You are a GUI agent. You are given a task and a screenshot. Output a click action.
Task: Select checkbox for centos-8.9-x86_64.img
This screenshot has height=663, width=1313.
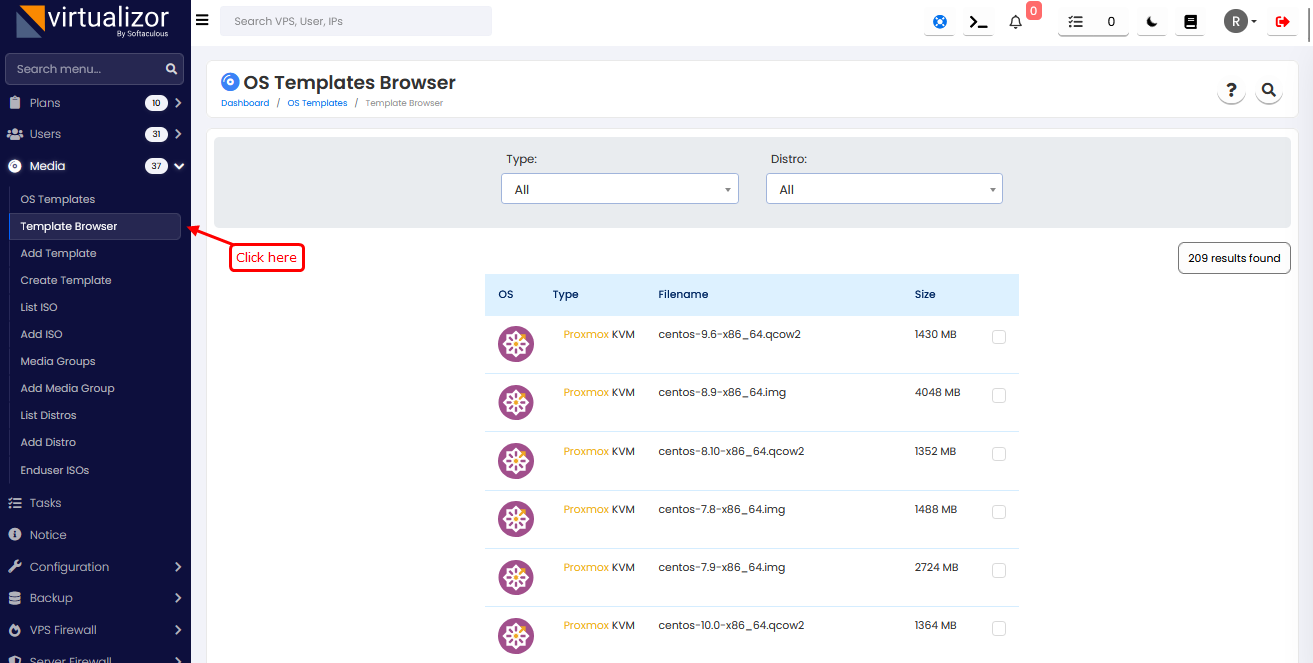pos(998,395)
